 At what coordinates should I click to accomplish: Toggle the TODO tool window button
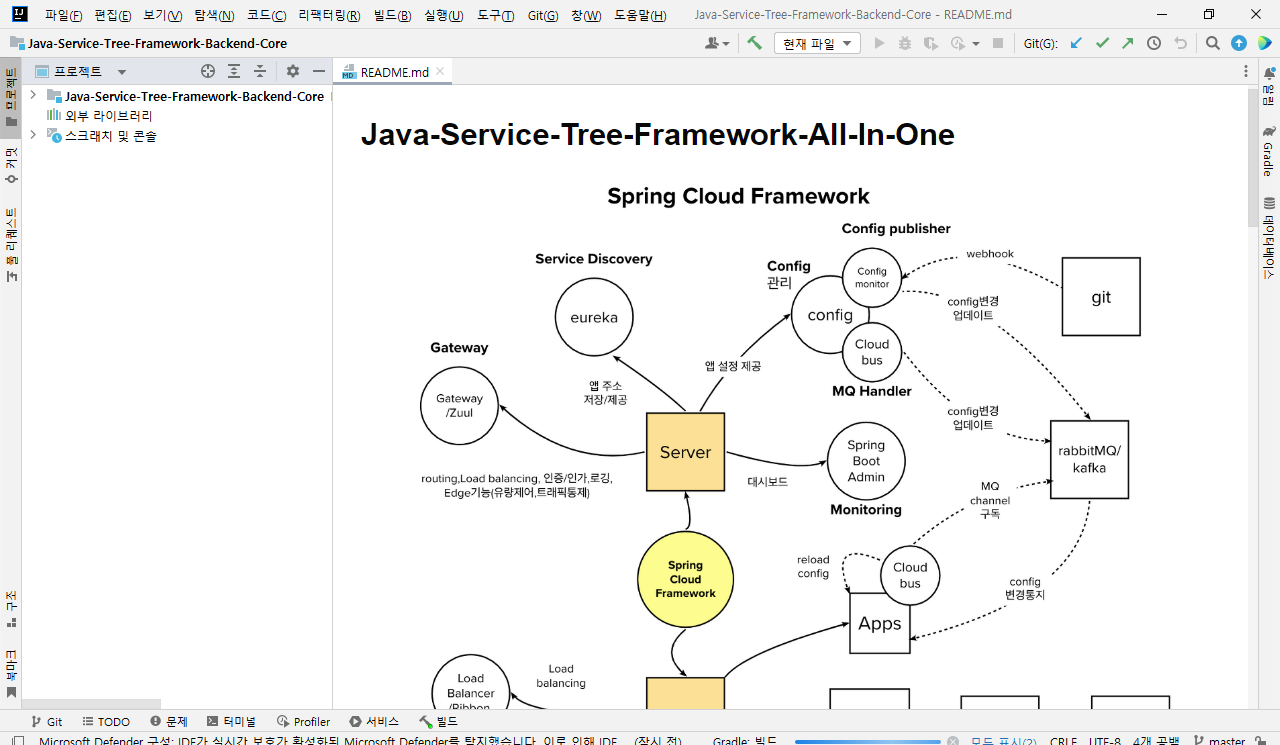click(106, 721)
